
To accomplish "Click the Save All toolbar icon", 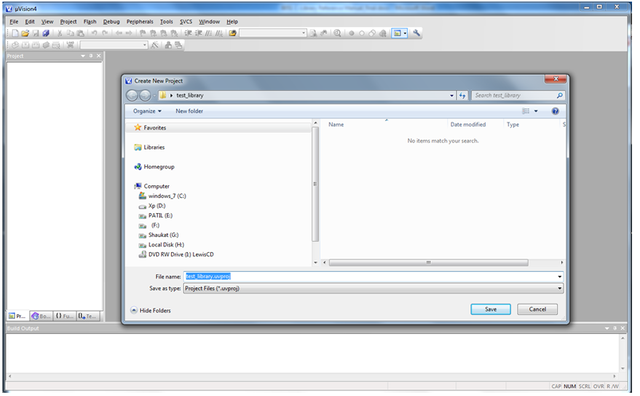I will (x=46, y=33).
